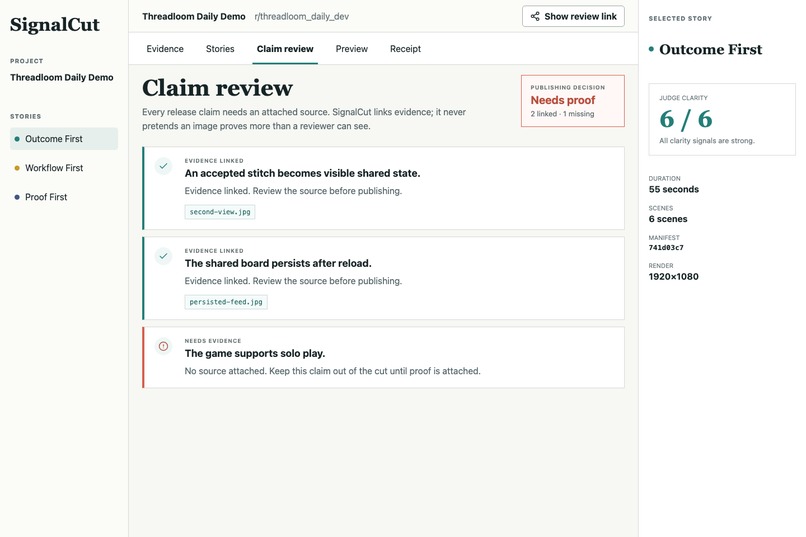Click the Needs proof publishing decision box

coord(573,101)
